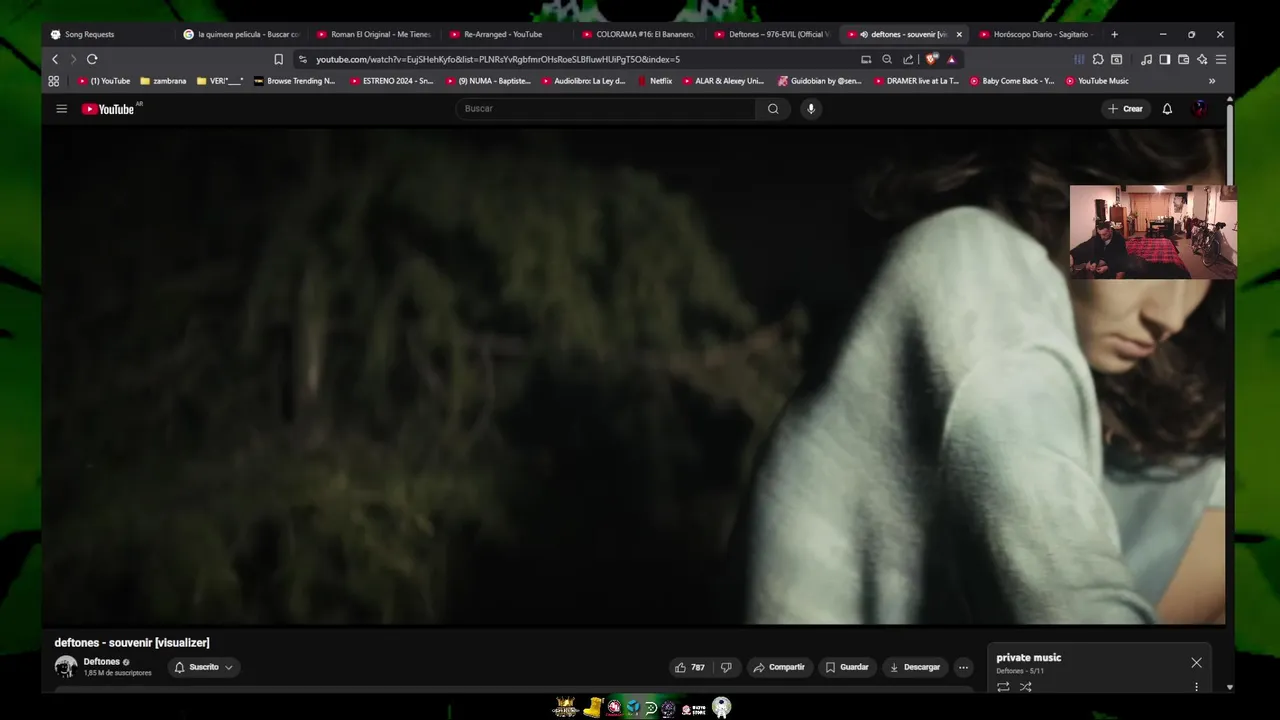
Task: Open the account avatar menu
Action: (1200, 109)
